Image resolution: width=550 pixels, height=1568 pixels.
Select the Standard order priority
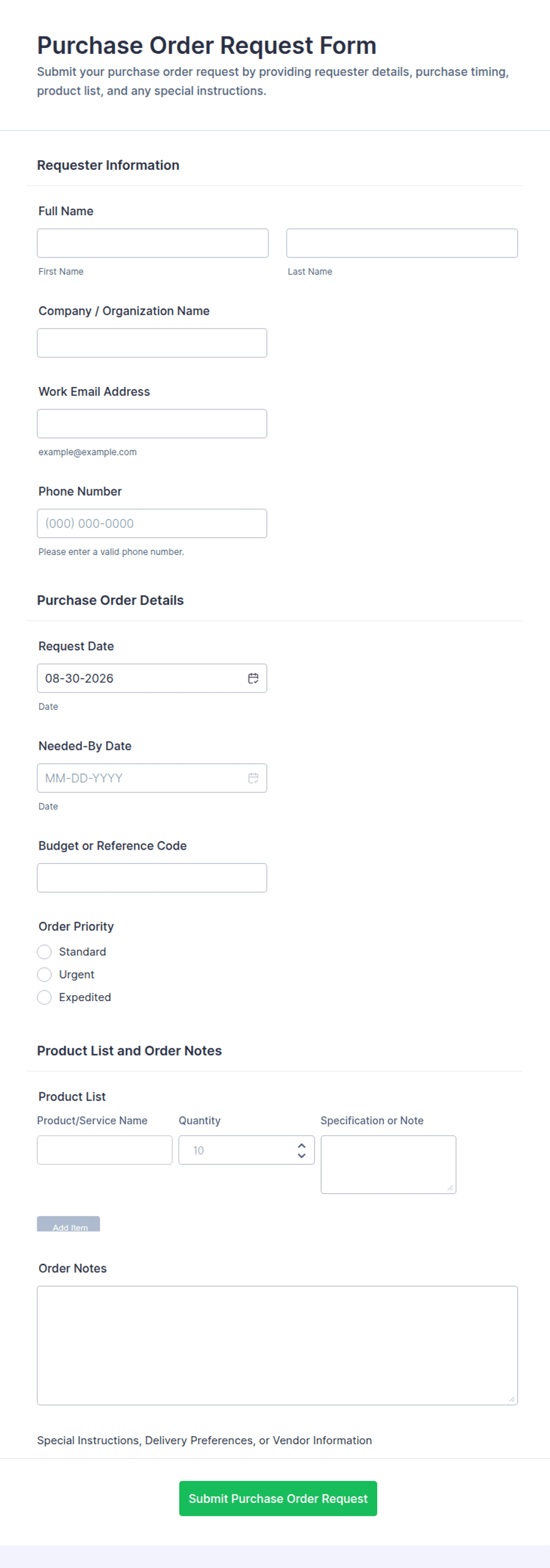[44, 951]
